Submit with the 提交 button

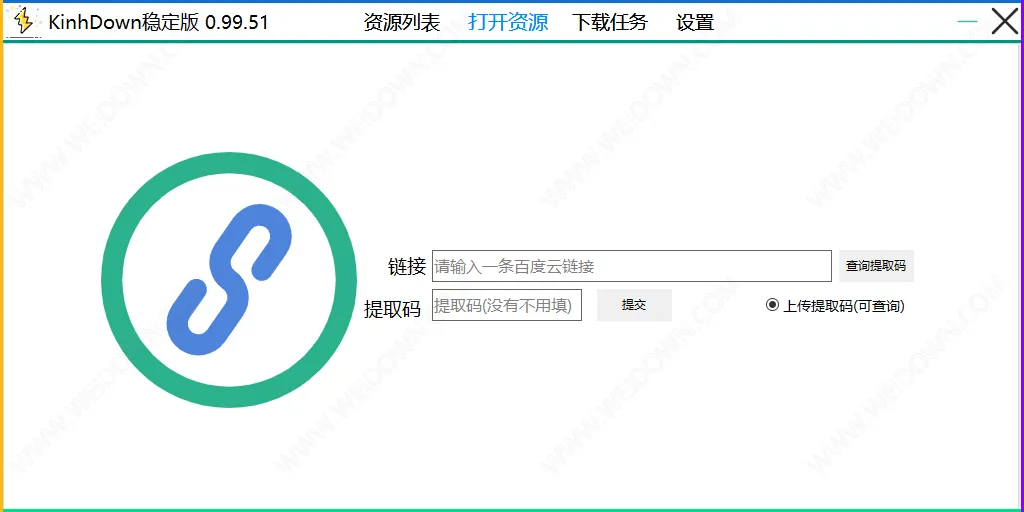[634, 305]
